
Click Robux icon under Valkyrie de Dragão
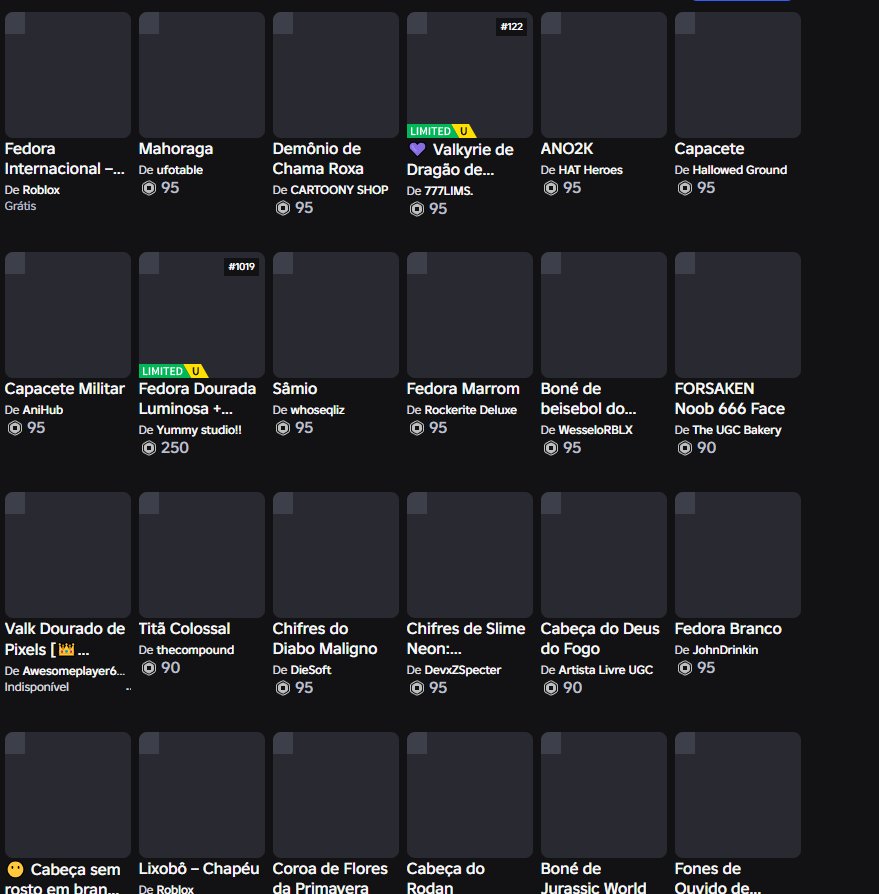pos(417,209)
